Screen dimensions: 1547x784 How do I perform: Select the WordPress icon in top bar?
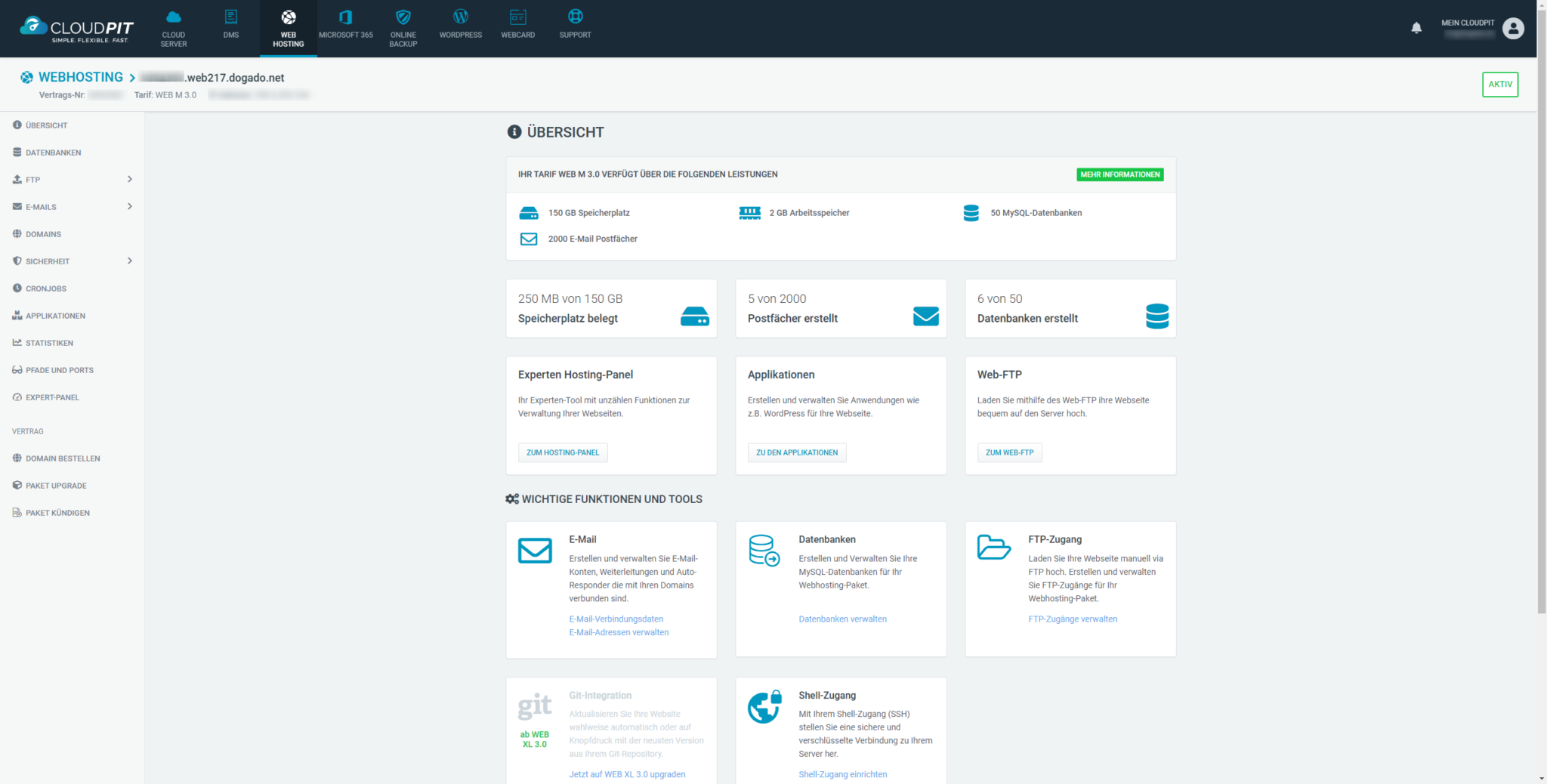click(460, 17)
